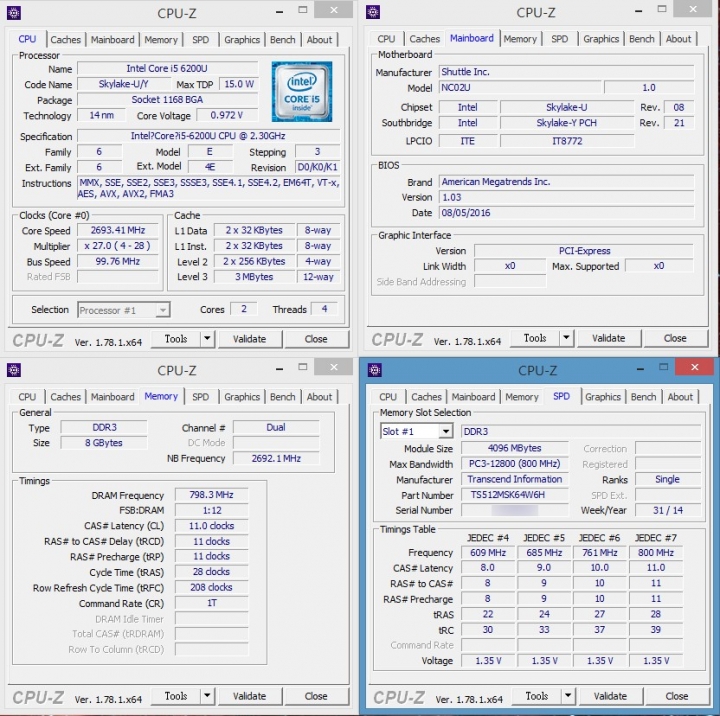Click Manufacturer value Shuttle Inc.
Screen dimensions: 720x716
[566, 72]
